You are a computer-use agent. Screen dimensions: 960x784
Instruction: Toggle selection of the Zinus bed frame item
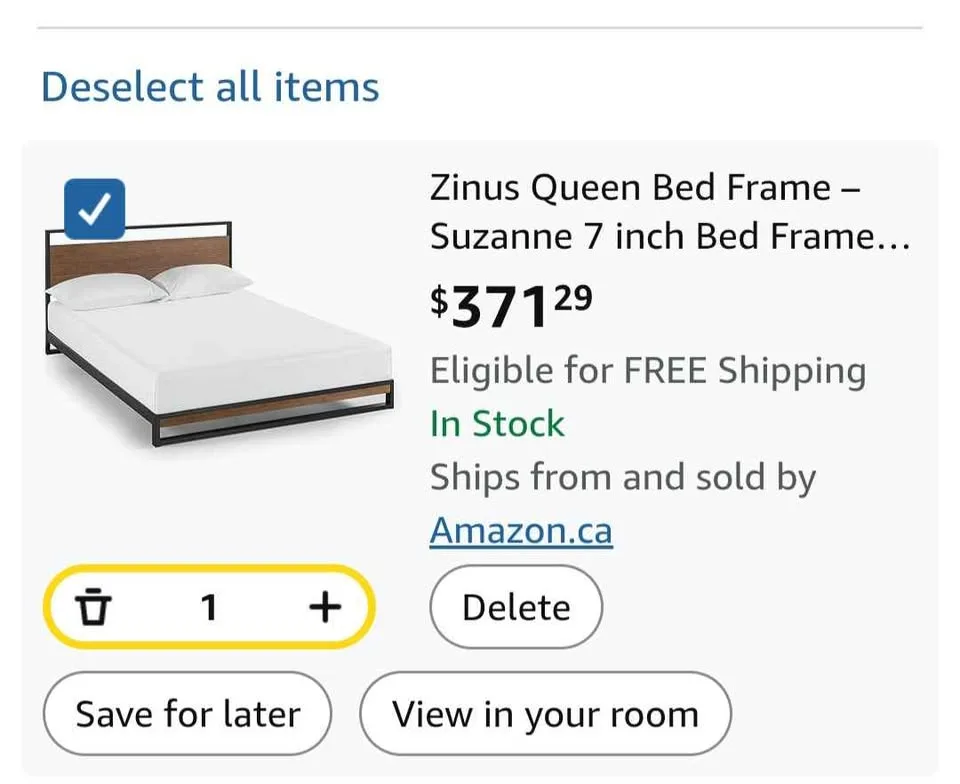pos(94,208)
